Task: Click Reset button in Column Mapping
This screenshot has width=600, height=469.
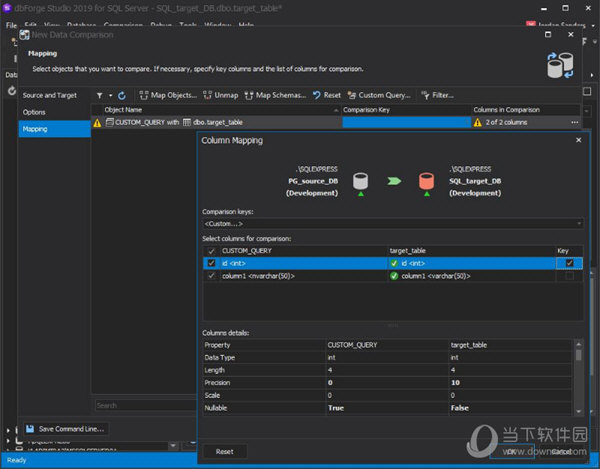Action: pos(224,452)
